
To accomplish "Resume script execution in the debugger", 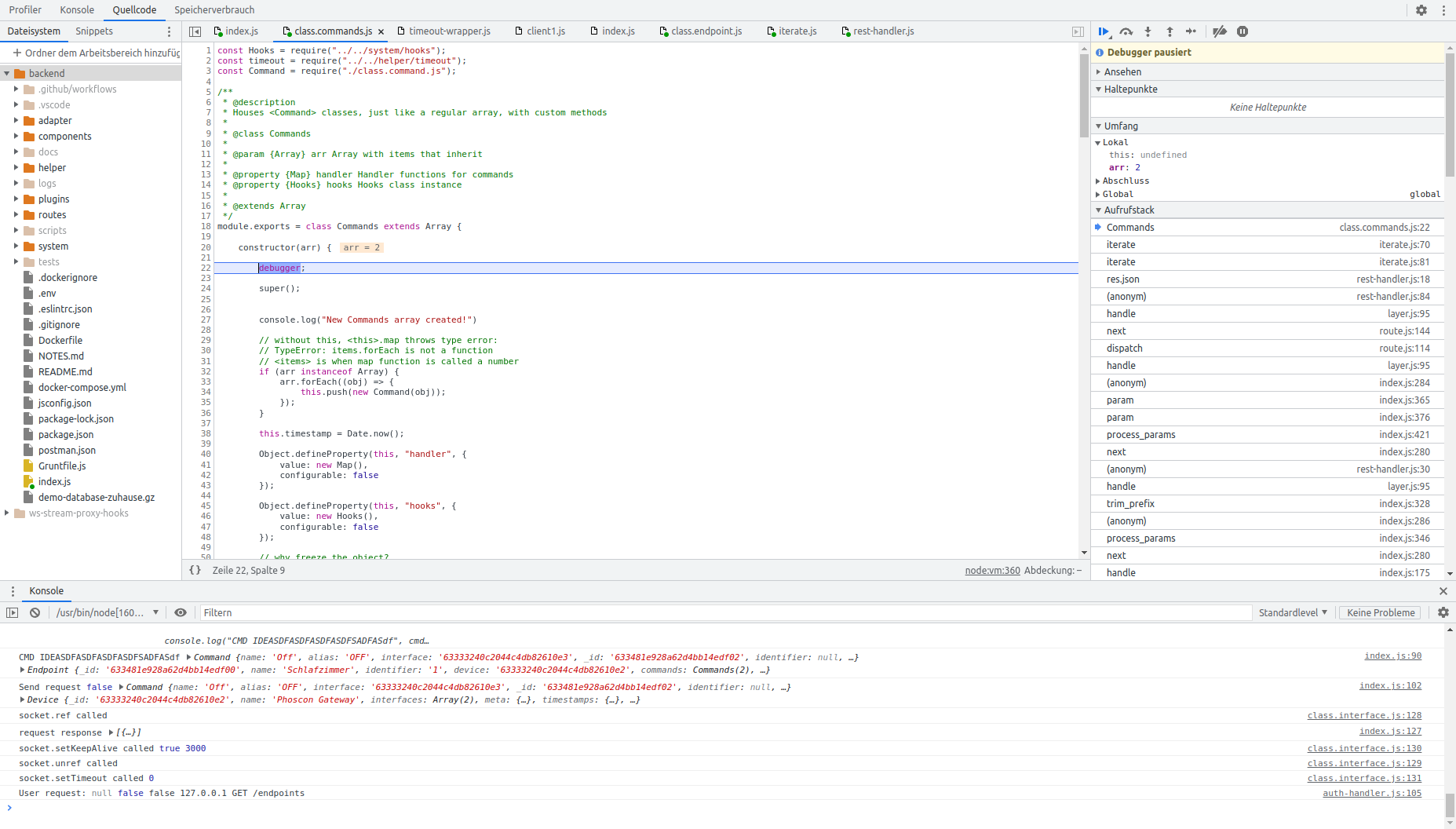I will pyautogui.click(x=1104, y=31).
